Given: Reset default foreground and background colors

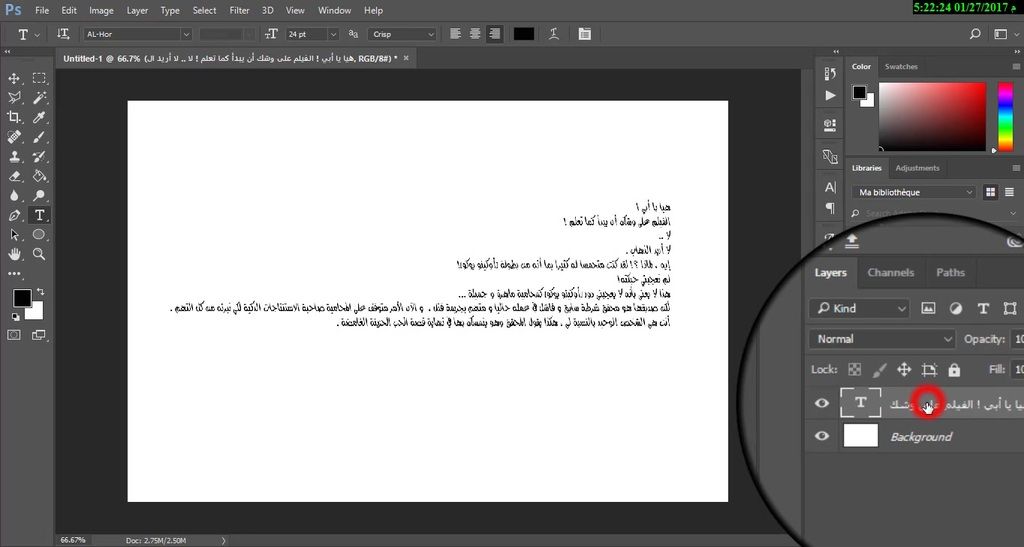Looking at the screenshot, I should (15, 317).
